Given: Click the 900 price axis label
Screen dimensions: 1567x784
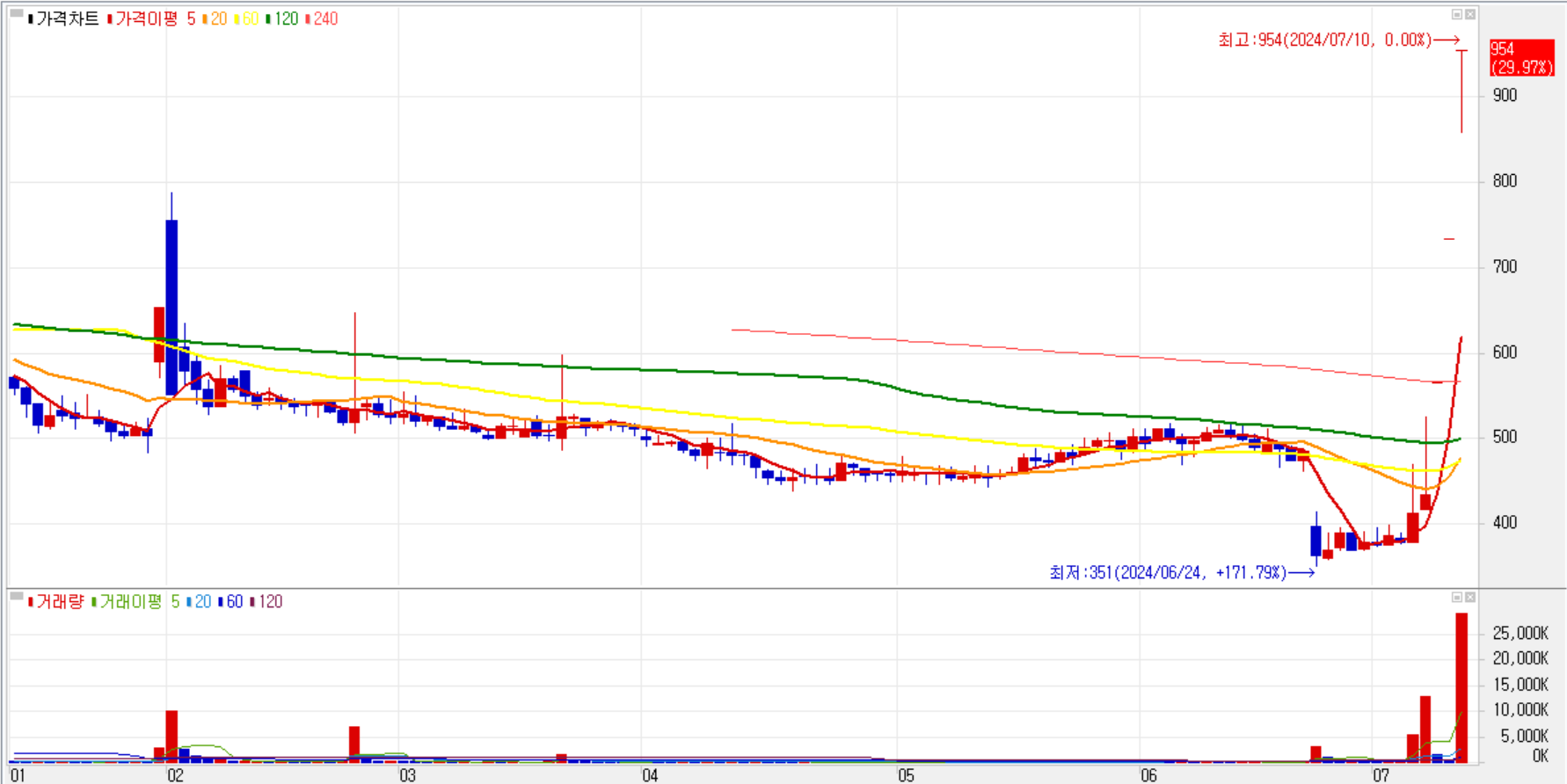Looking at the screenshot, I should pyautogui.click(x=1505, y=95).
